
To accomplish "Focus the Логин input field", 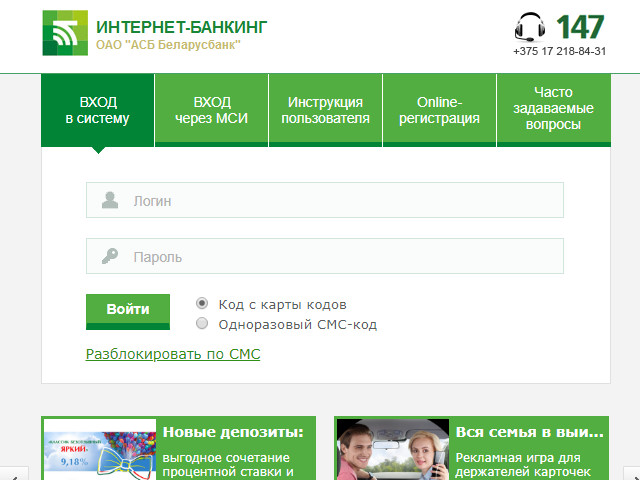I will point(325,200).
